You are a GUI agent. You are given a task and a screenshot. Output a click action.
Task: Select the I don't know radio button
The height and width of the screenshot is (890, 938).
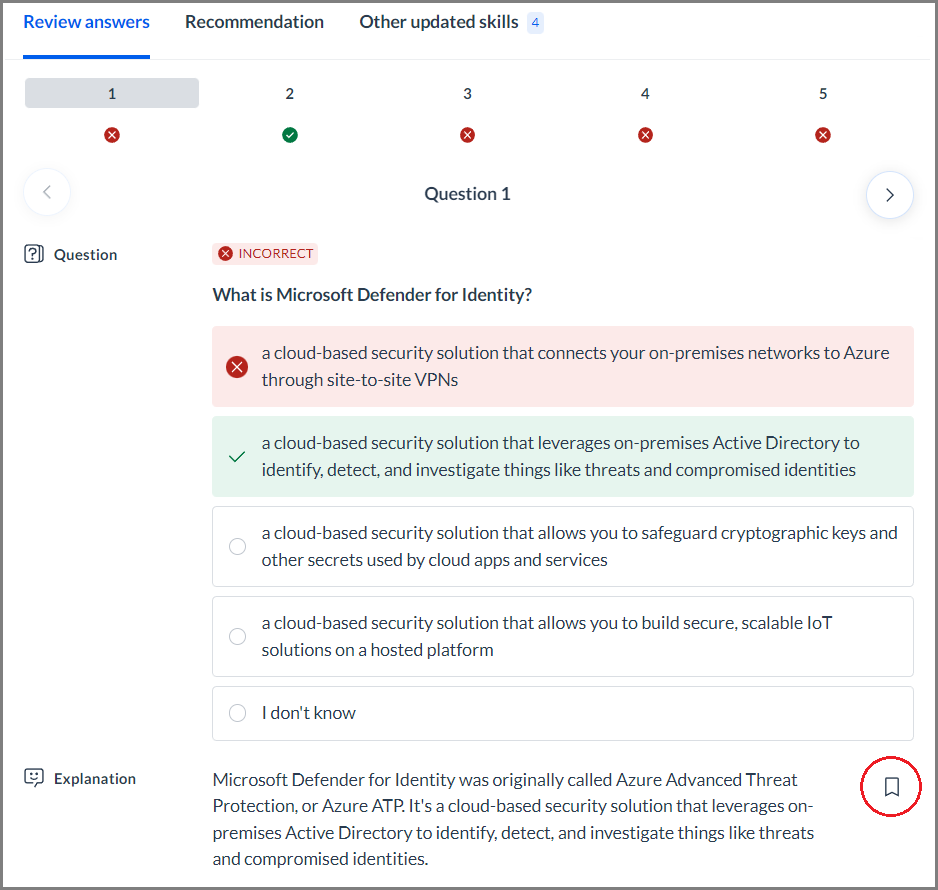click(237, 713)
